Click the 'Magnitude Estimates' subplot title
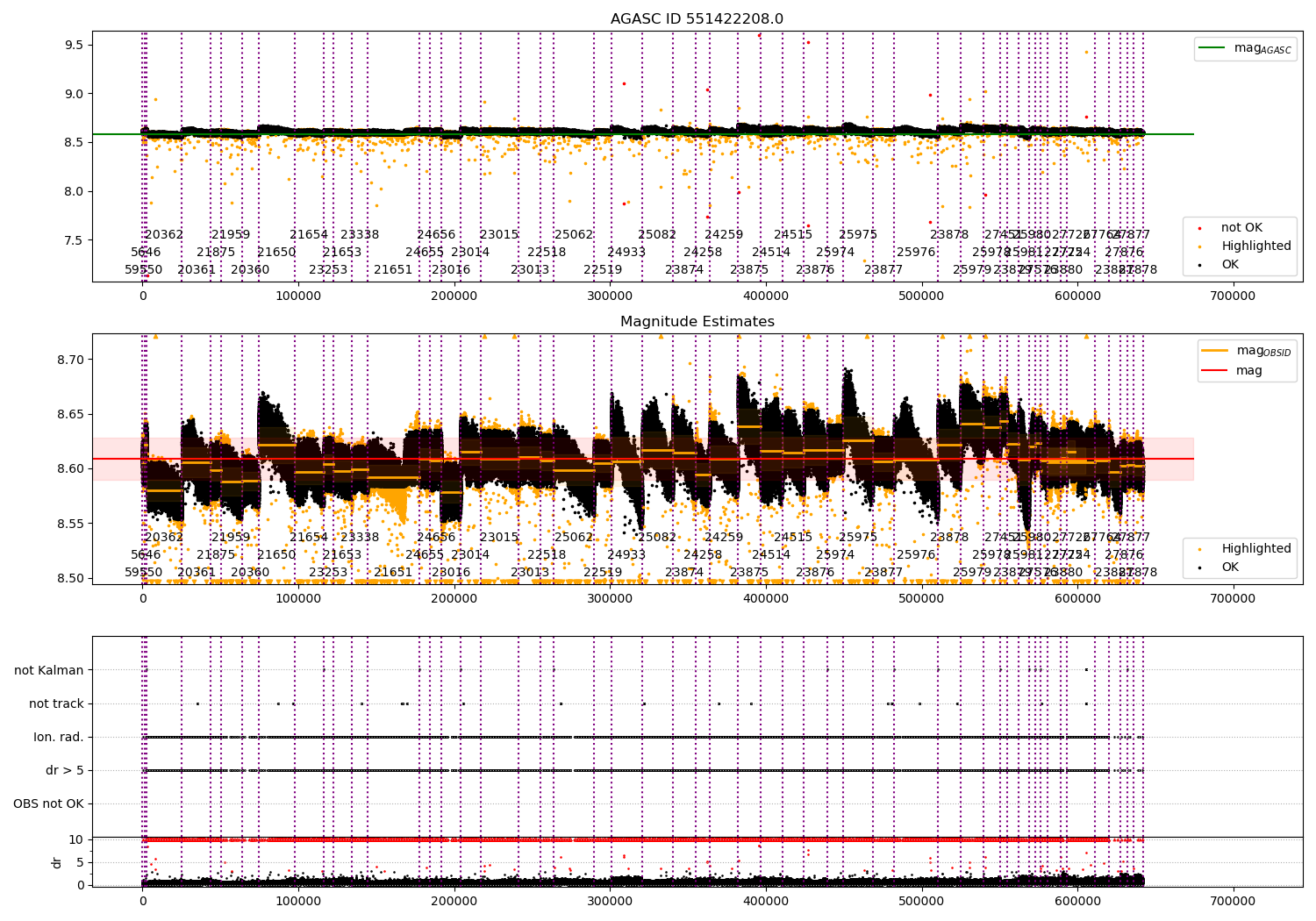This screenshot has height=921, width=1316. coord(697,322)
